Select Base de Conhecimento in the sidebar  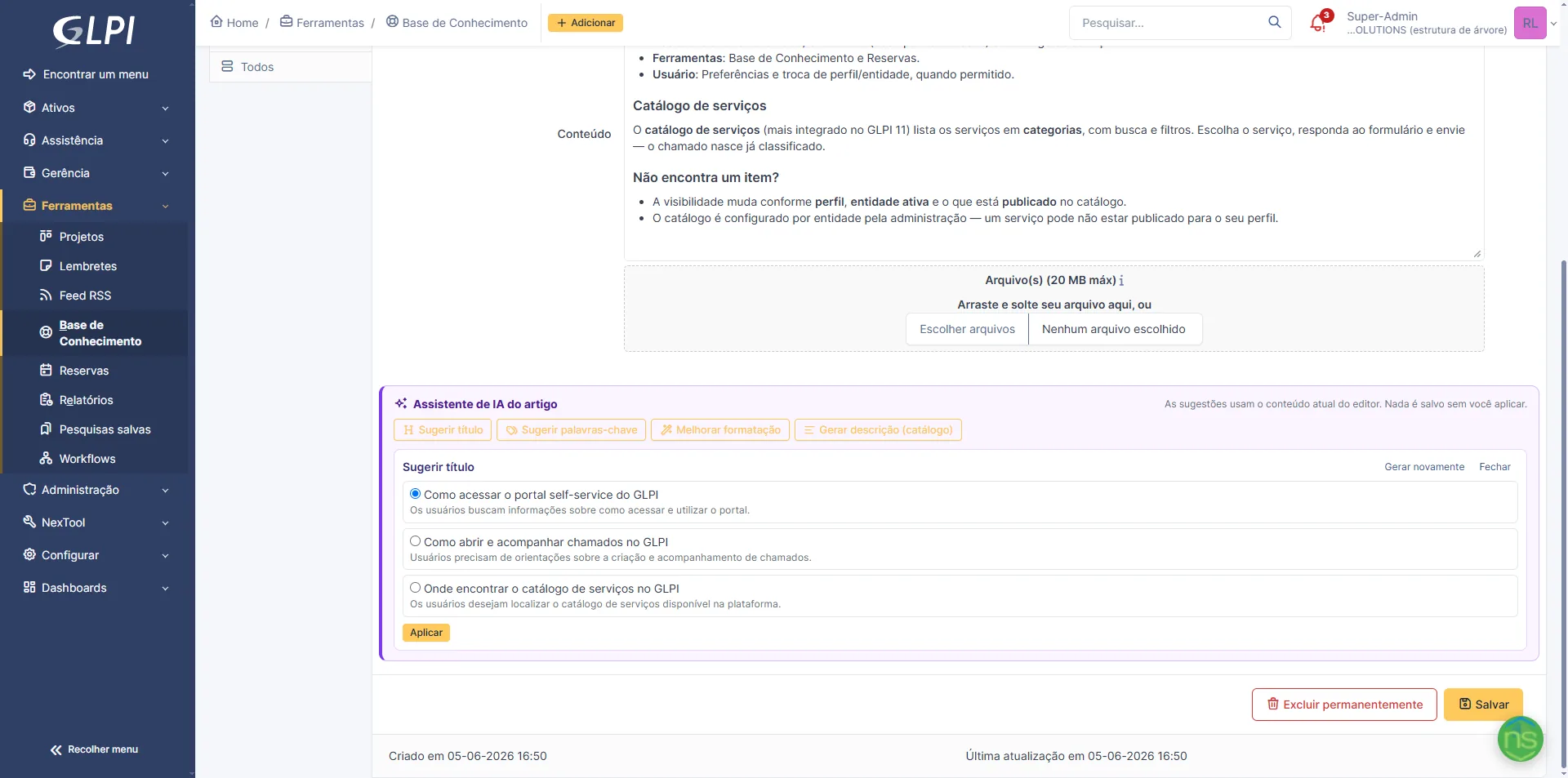point(95,333)
